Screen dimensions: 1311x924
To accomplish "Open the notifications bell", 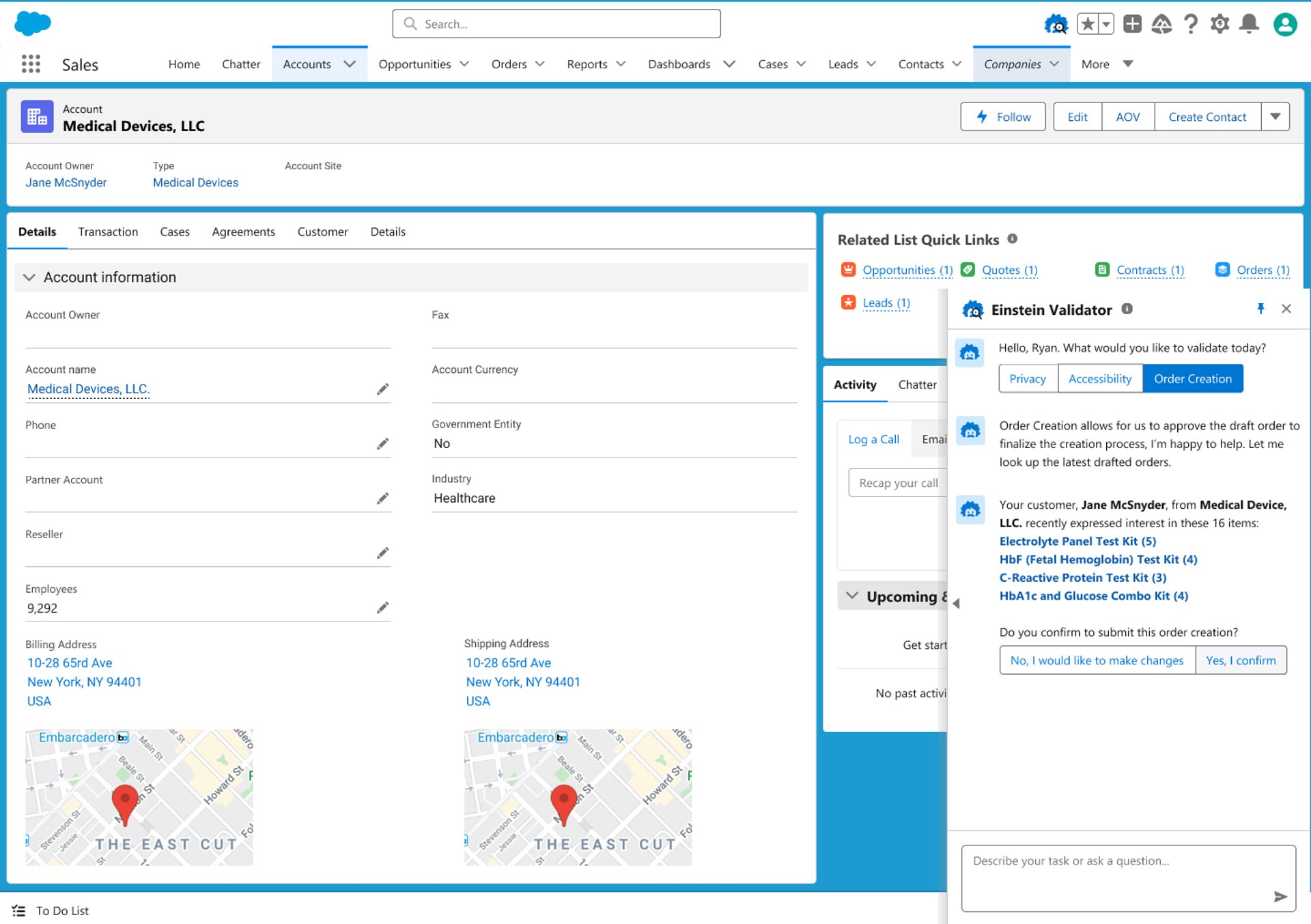I will [1249, 25].
